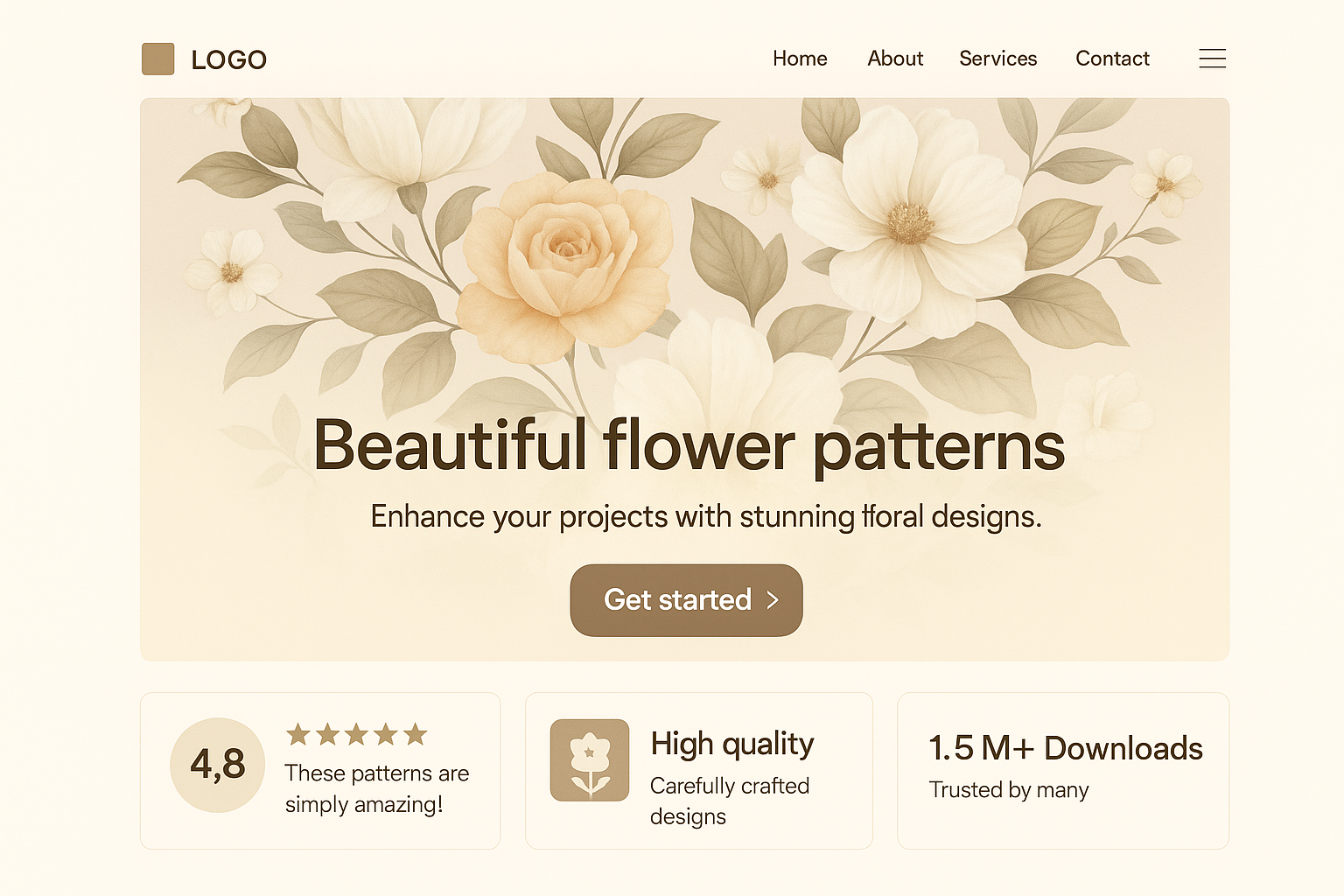Go to the Home page
This screenshot has height=896, width=1344.
(x=800, y=59)
